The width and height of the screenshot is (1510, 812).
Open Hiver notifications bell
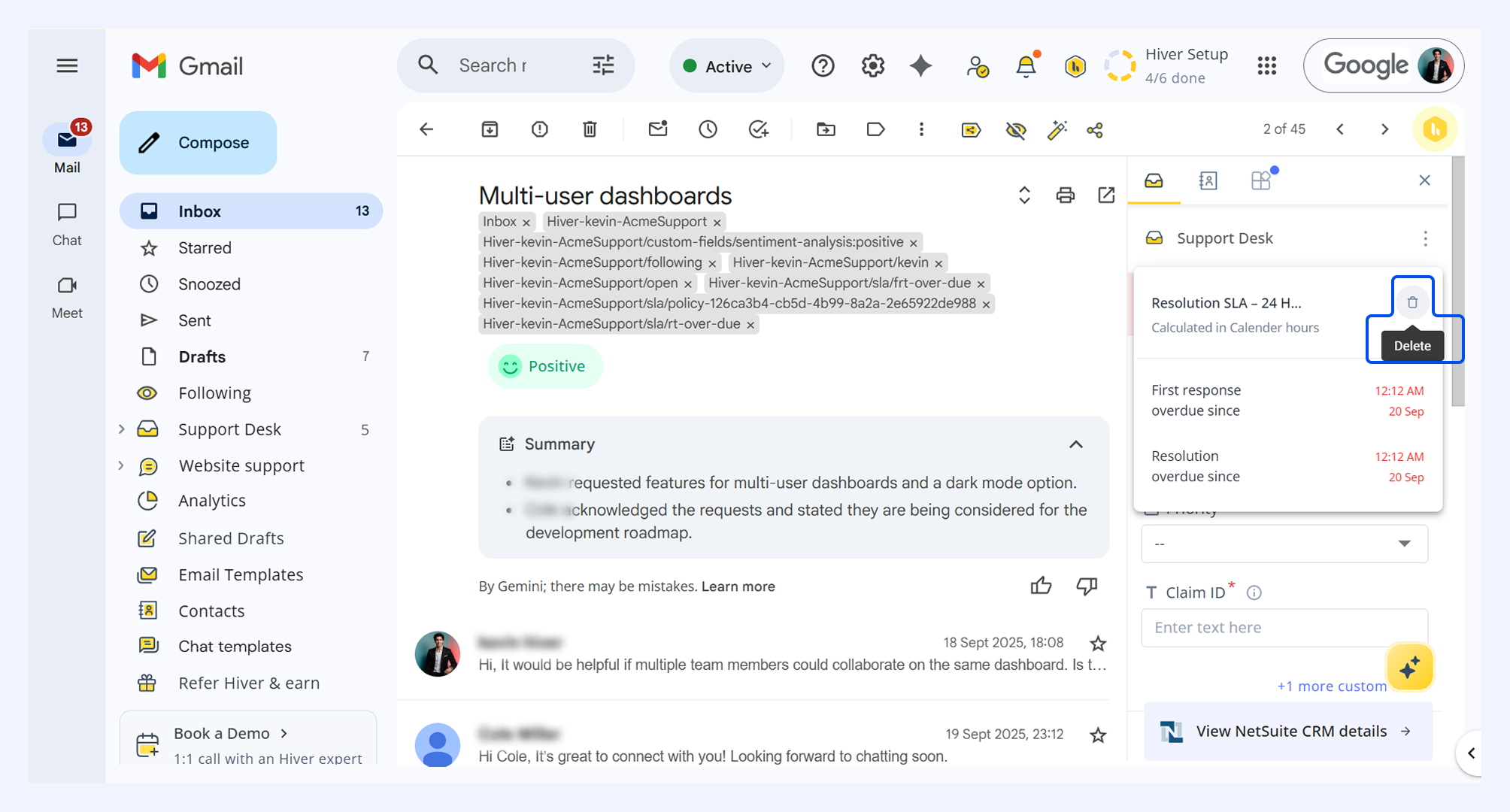pyautogui.click(x=1026, y=66)
